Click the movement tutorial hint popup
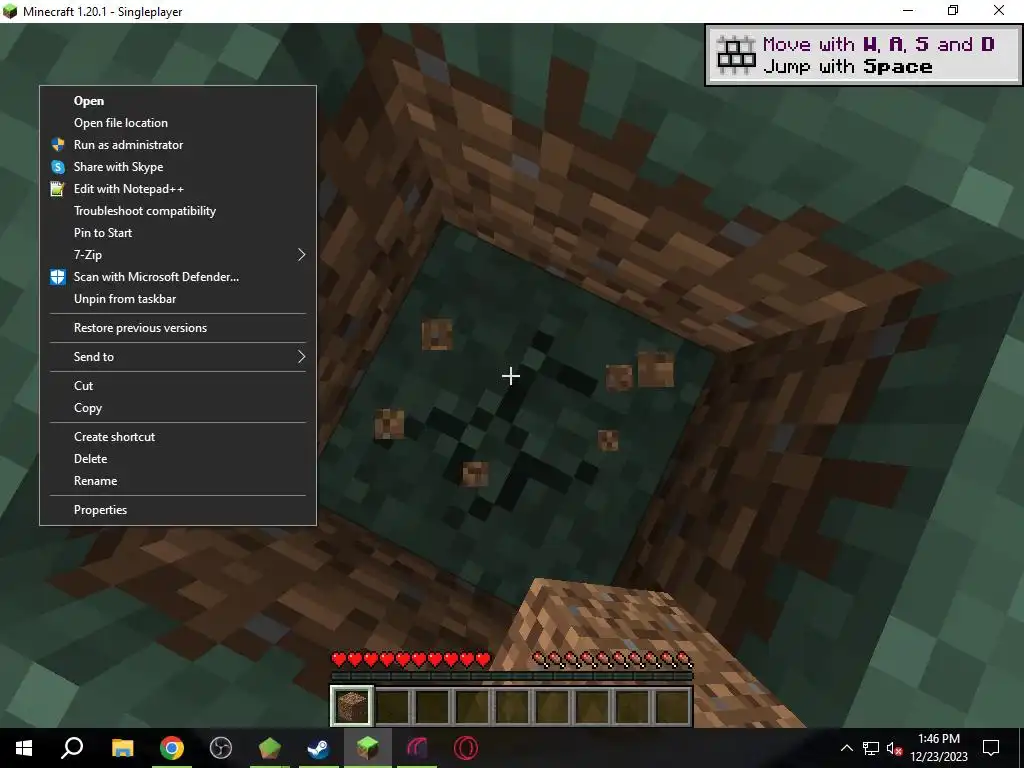The image size is (1024, 768). point(863,55)
